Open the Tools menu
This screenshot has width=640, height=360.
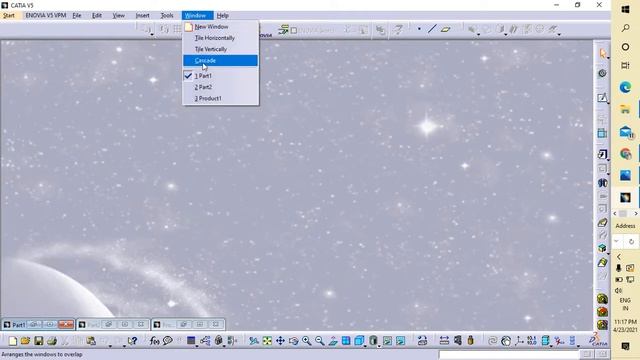tap(167, 16)
